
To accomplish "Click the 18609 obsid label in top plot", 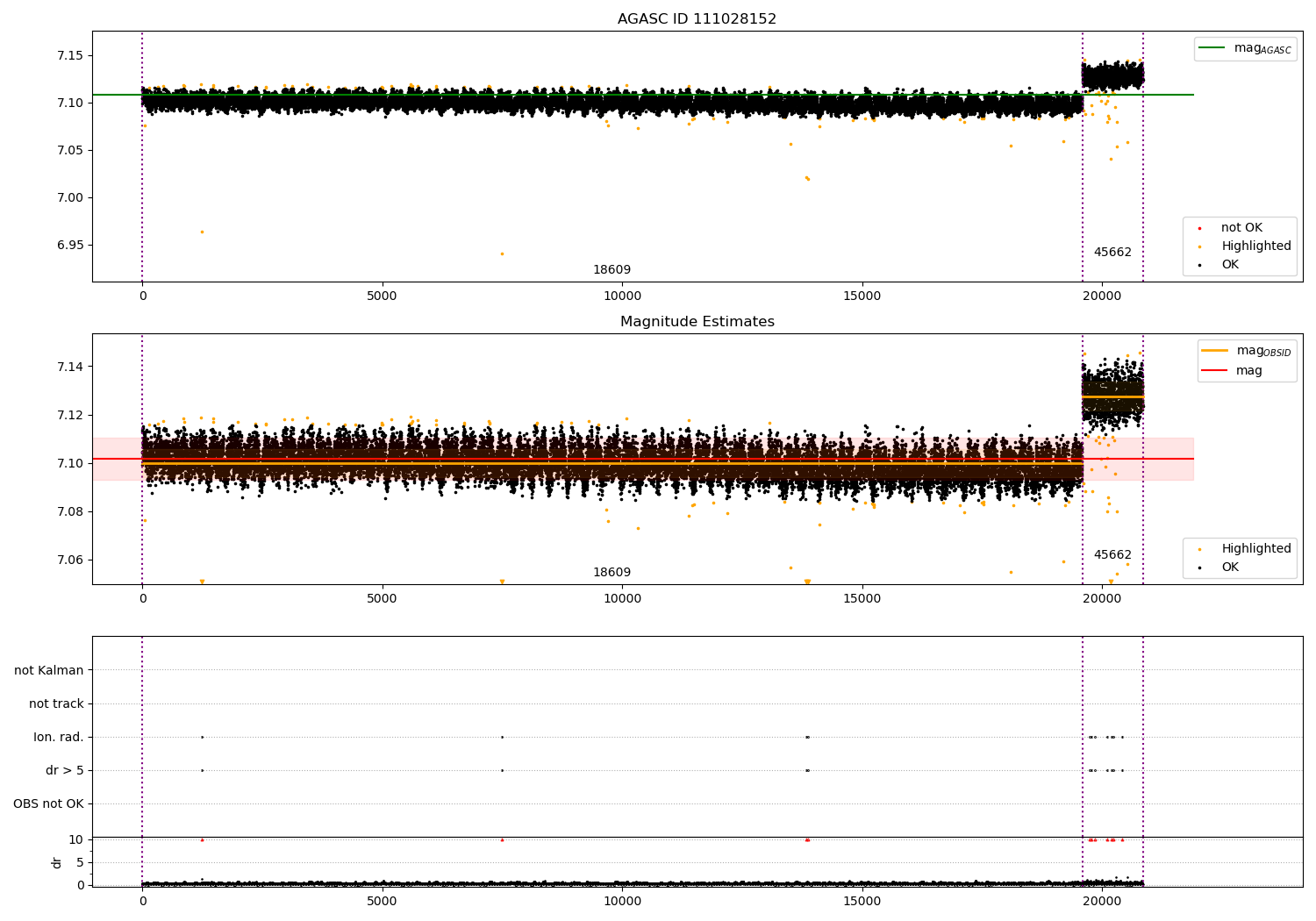I will 612,270.
